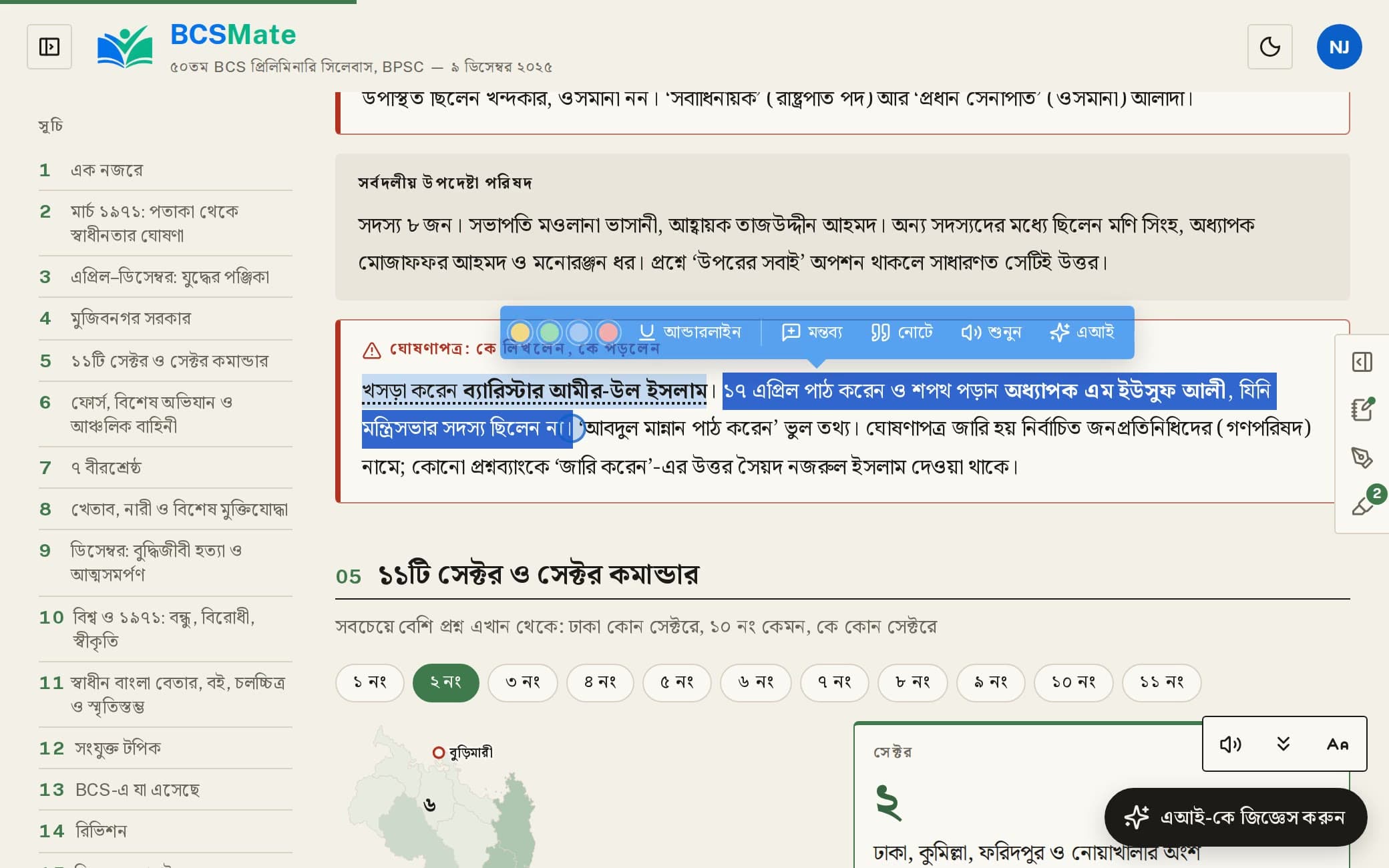Switch to dark mode moon icon
The image size is (1389, 868).
click(x=1269, y=47)
